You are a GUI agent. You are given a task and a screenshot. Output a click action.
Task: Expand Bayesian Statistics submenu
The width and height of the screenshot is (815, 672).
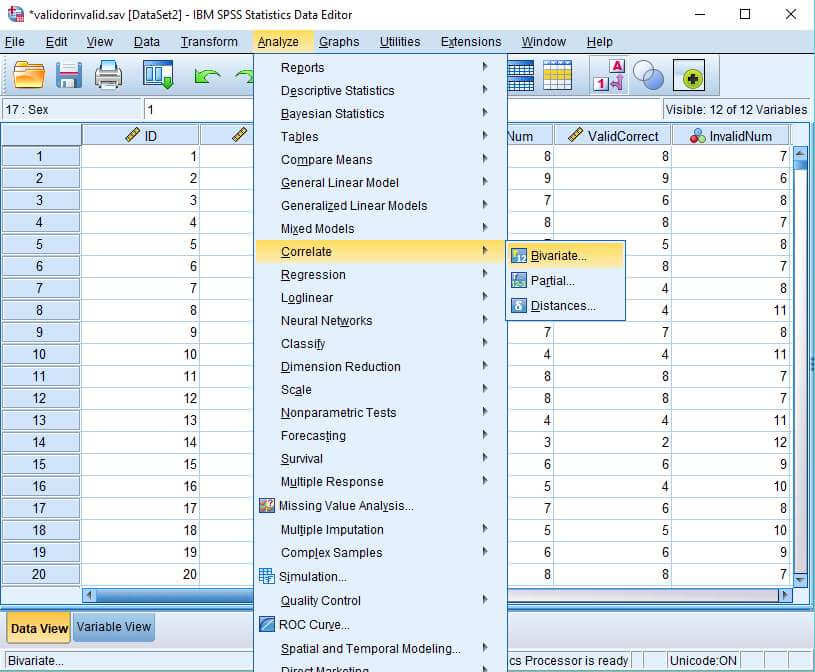coord(484,112)
